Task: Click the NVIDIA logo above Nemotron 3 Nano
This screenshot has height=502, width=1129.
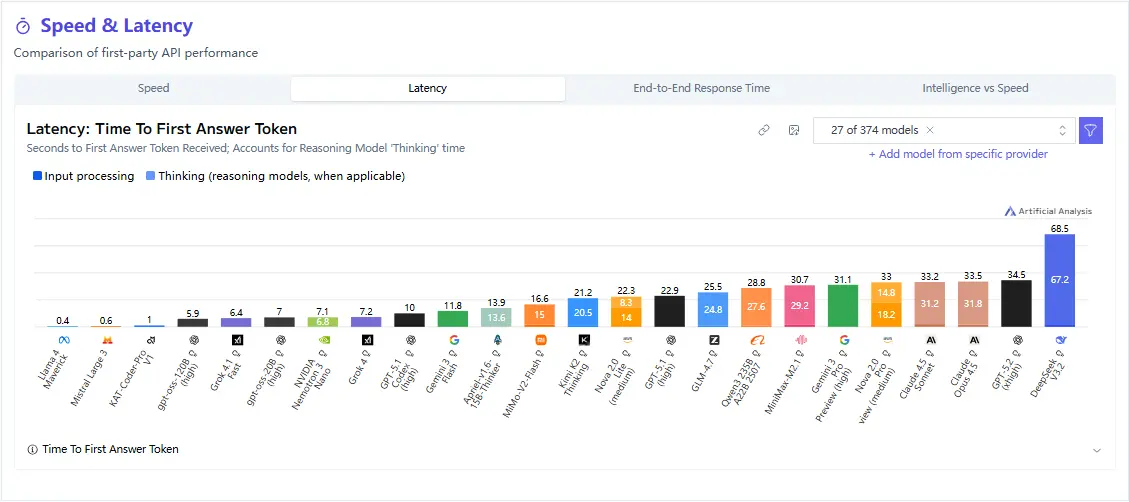Action: 323,339
